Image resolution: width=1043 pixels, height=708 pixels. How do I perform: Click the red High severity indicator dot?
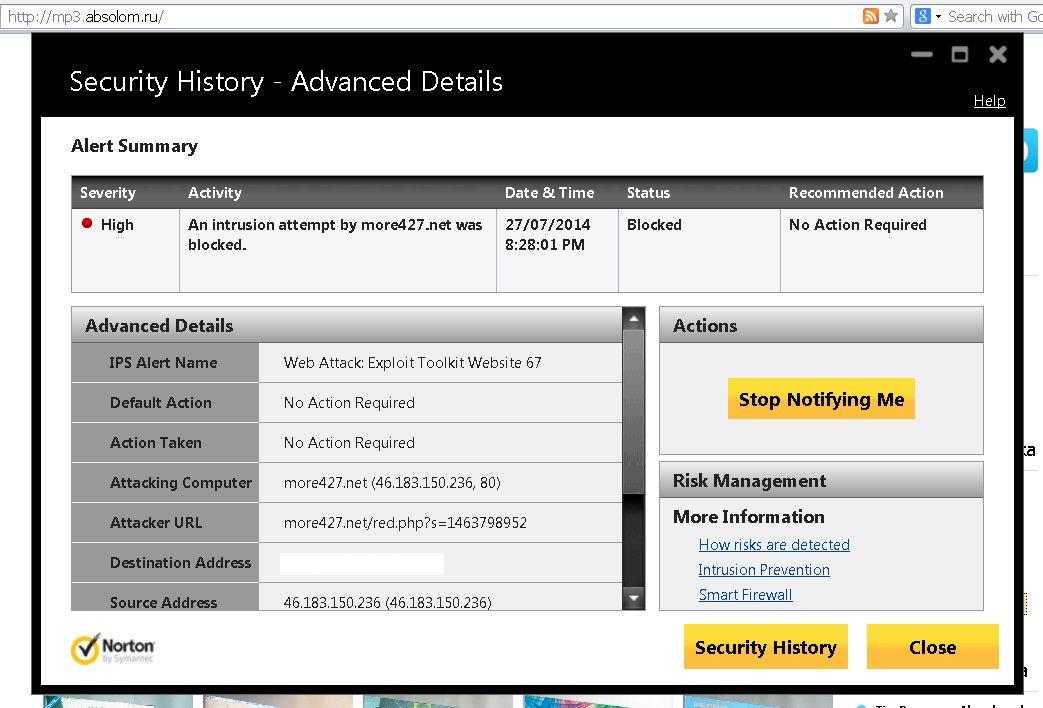(87, 224)
